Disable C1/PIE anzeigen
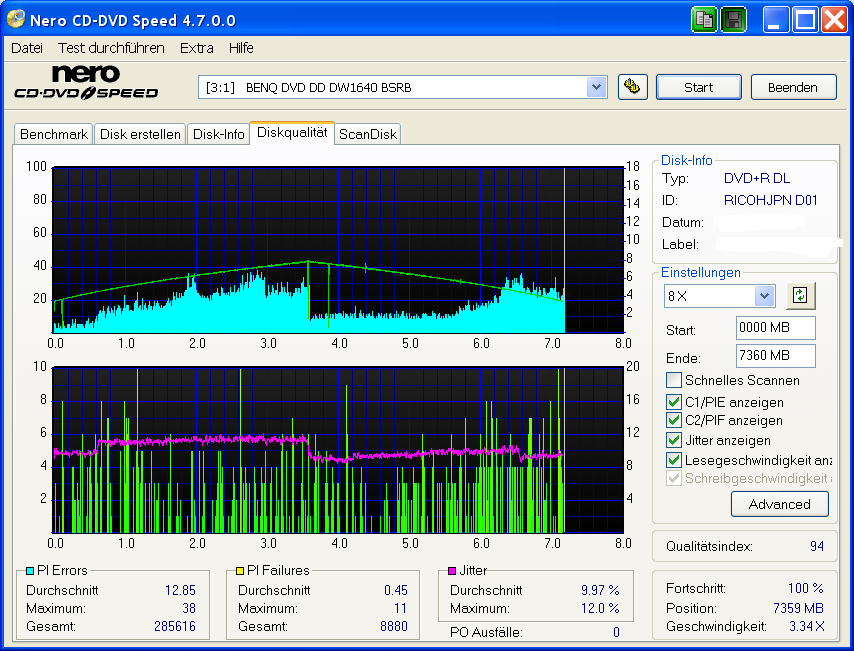The width and height of the screenshot is (854, 651). click(673, 400)
